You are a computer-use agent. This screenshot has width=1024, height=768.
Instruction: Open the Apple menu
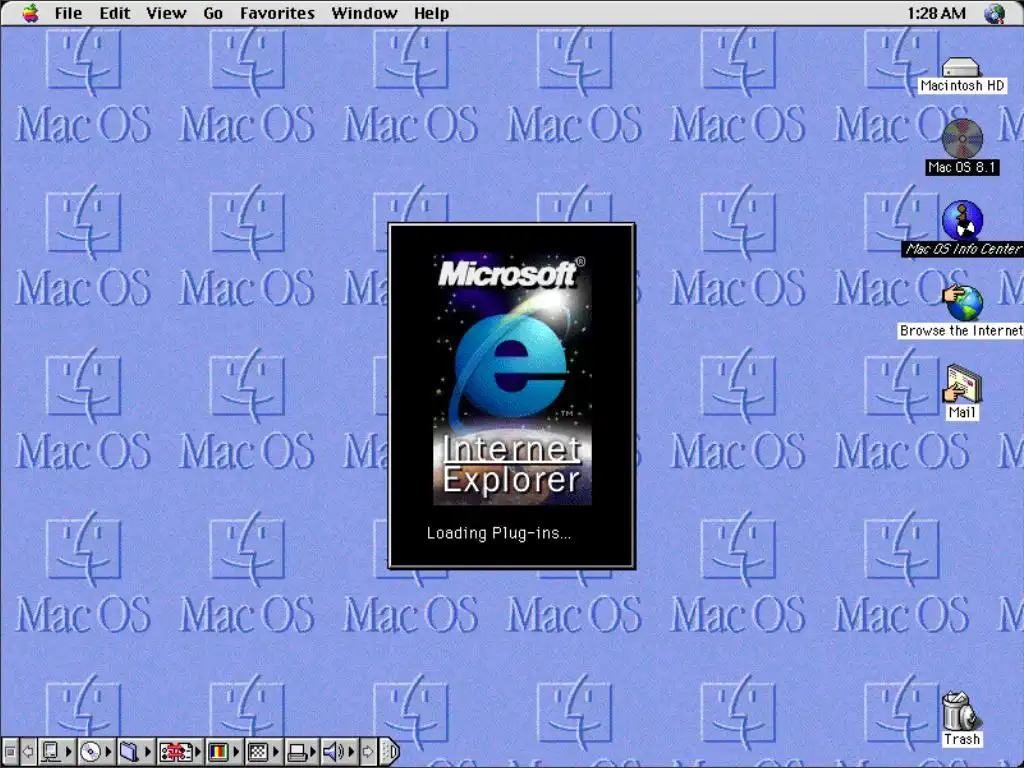point(30,13)
